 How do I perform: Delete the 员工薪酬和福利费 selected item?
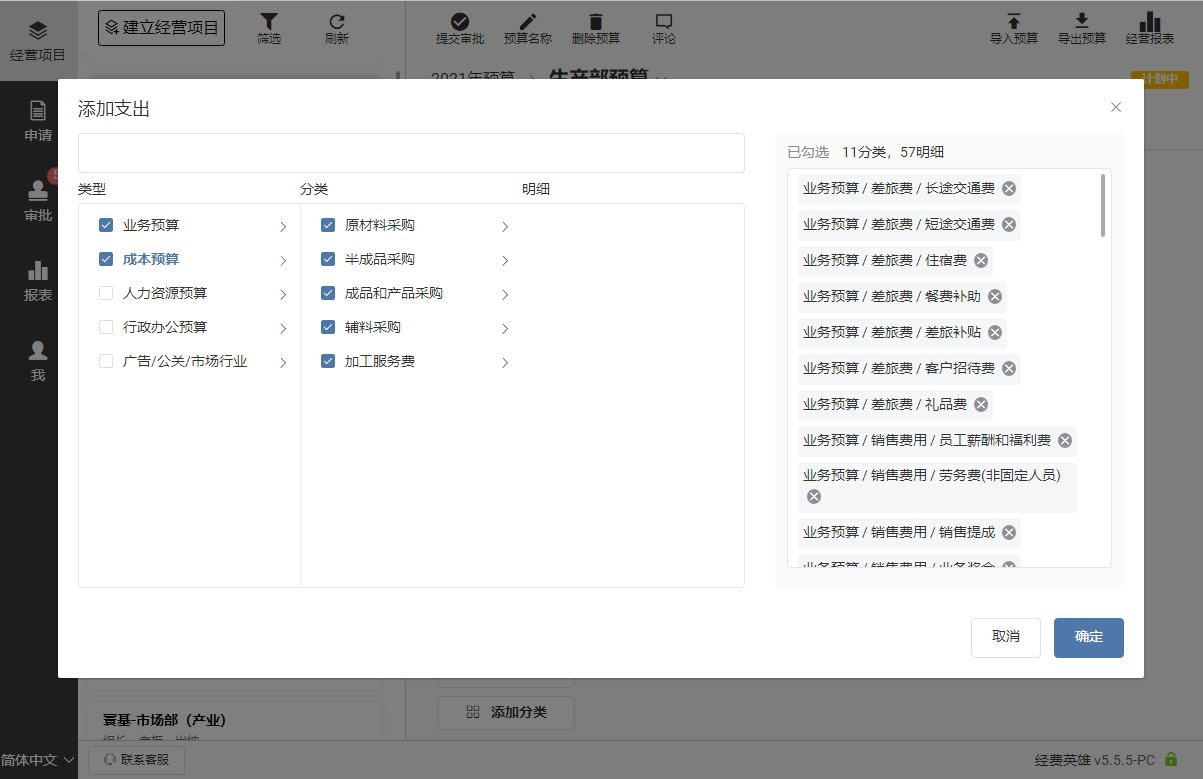[x=1065, y=440]
